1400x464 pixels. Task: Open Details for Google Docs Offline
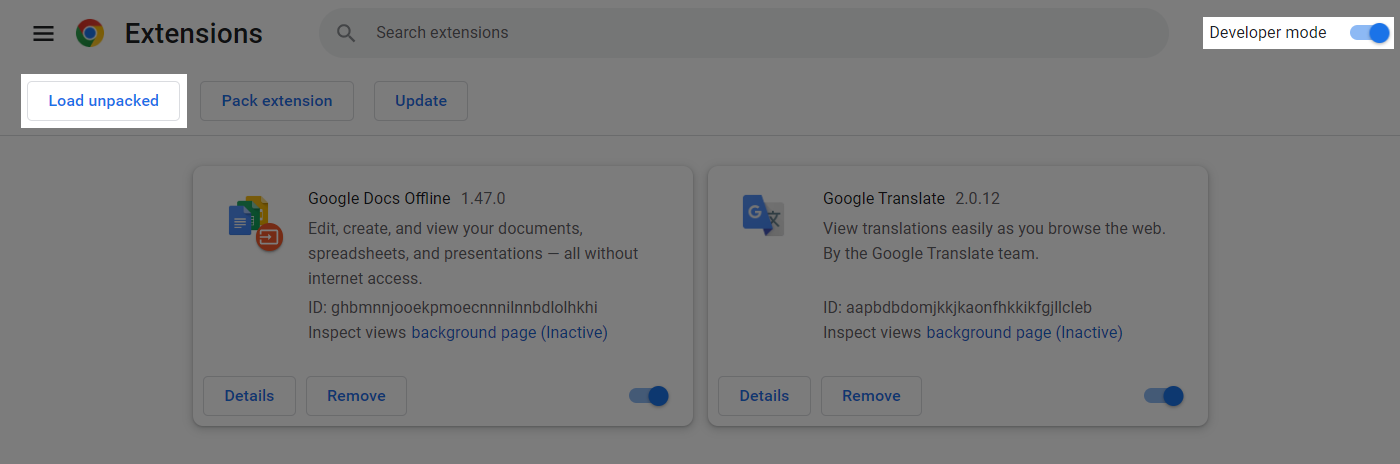[x=249, y=396]
